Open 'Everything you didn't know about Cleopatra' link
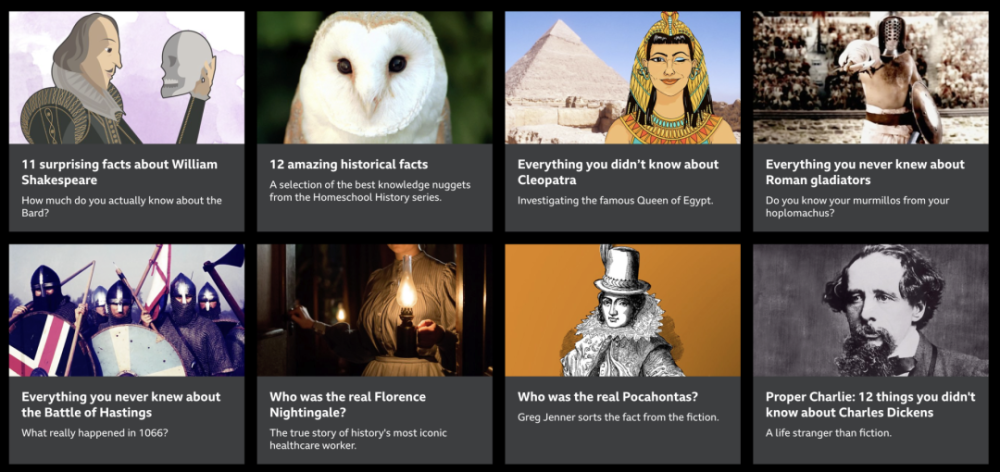Viewport: 1000px width, 472px height. click(618, 172)
